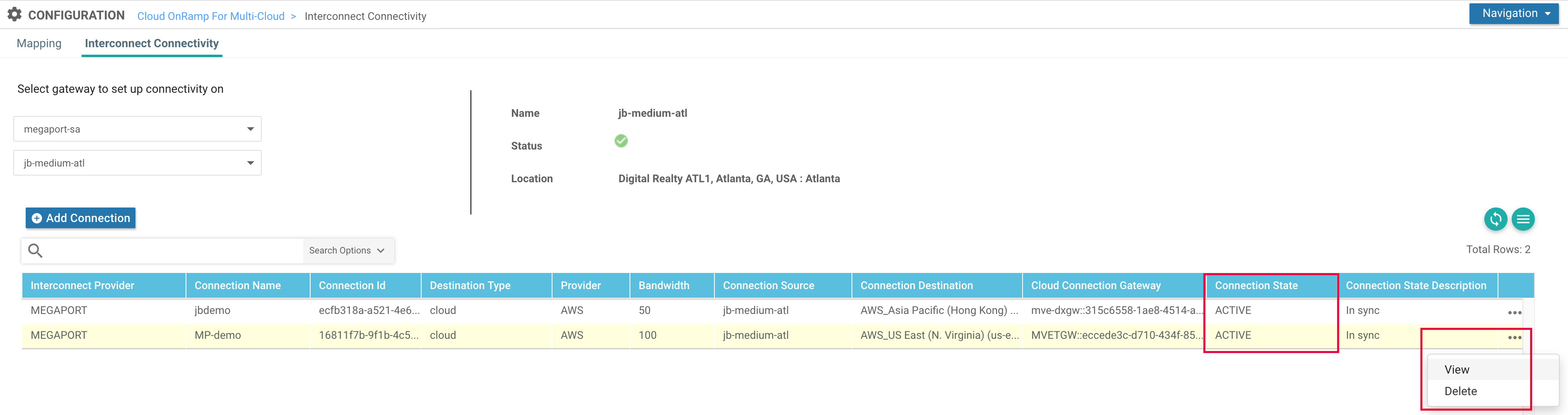Click the Add Connection button
Image resolution: width=1568 pixels, height=415 pixels.
pos(80,218)
